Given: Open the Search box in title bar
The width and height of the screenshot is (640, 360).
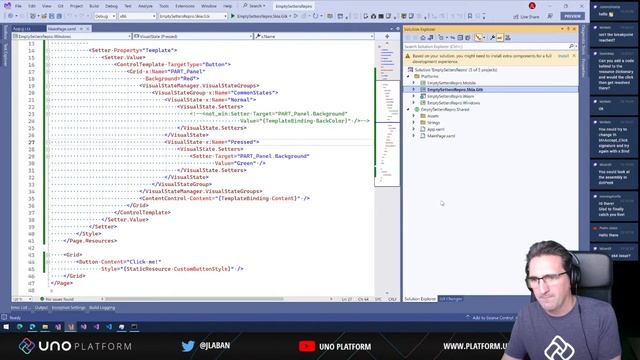Looking at the screenshot, I should 255,6.
